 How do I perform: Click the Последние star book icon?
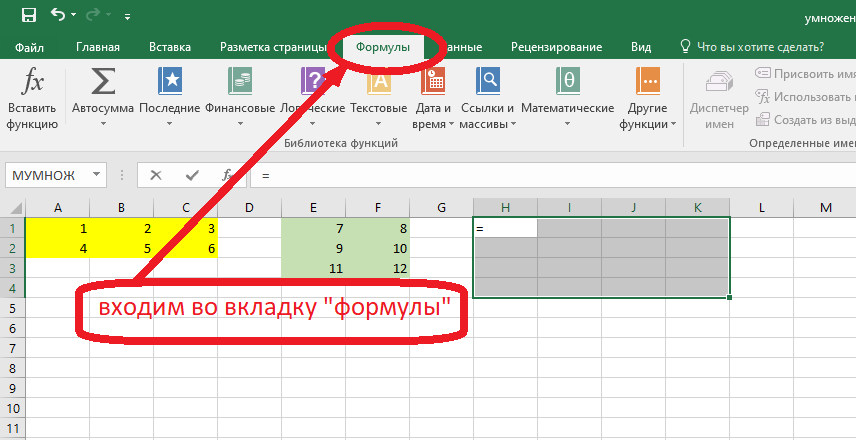(x=170, y=82)
